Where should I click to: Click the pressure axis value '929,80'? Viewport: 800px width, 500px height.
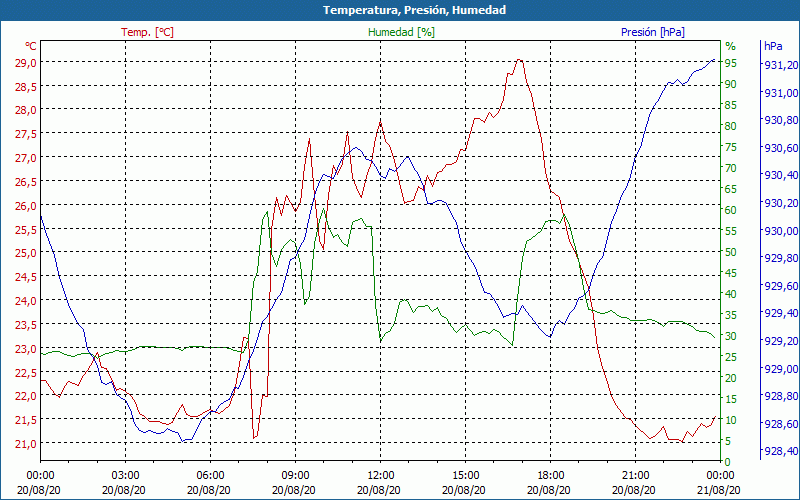pyautogui.click(x=781, y=258)
